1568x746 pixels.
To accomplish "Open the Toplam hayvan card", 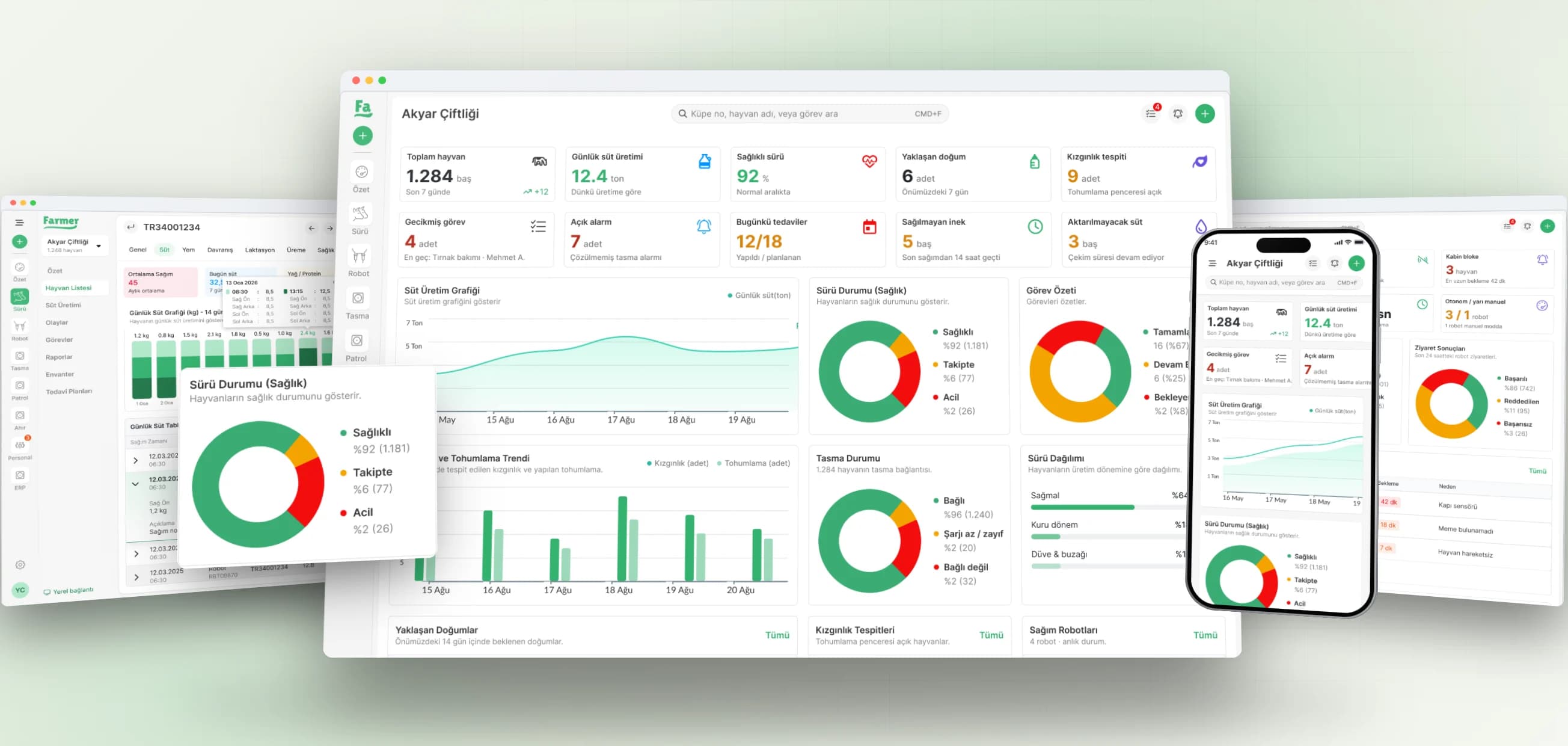I will [x=477, y=174].
